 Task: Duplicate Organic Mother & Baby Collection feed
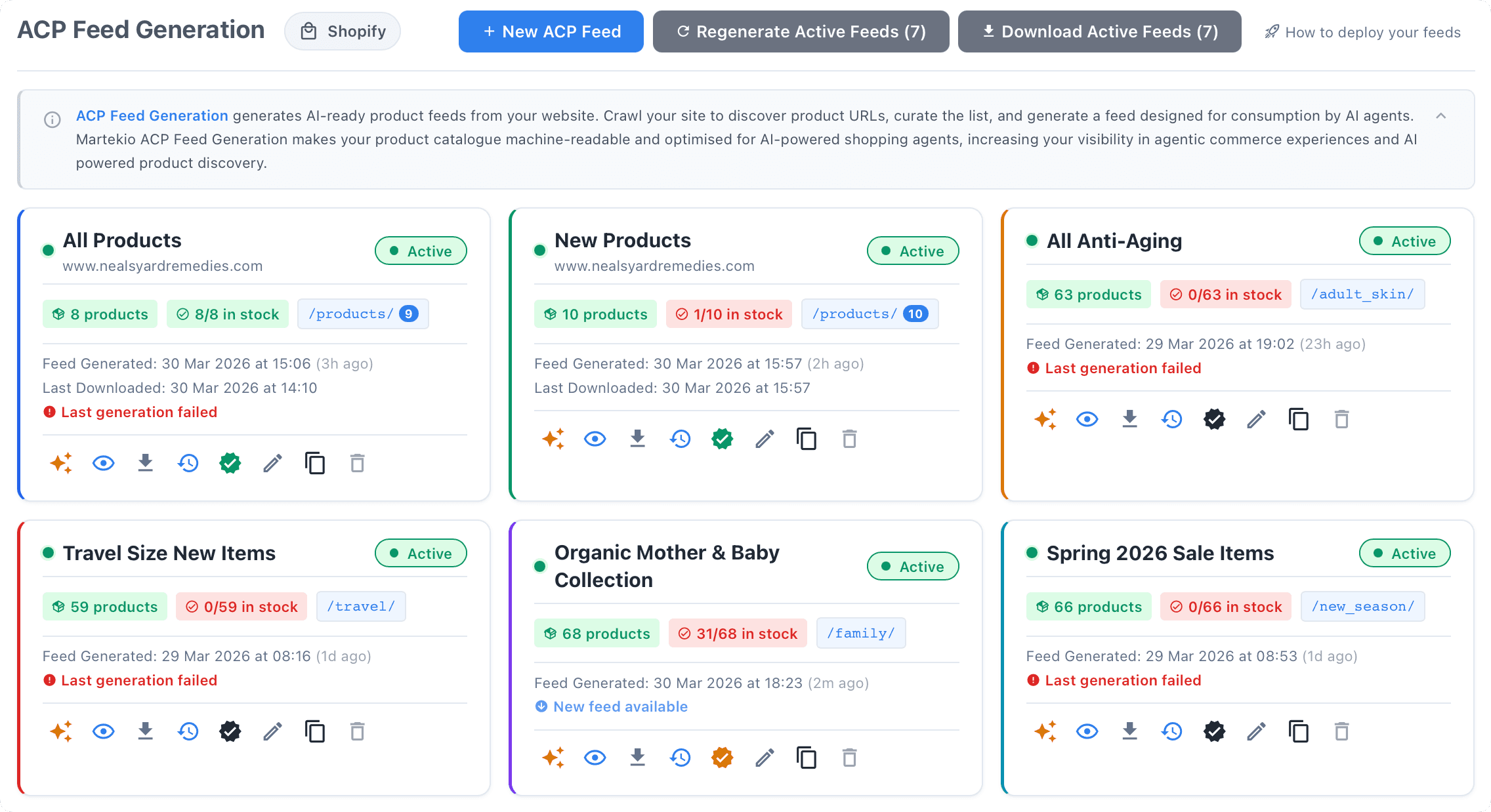coord(807,758)
